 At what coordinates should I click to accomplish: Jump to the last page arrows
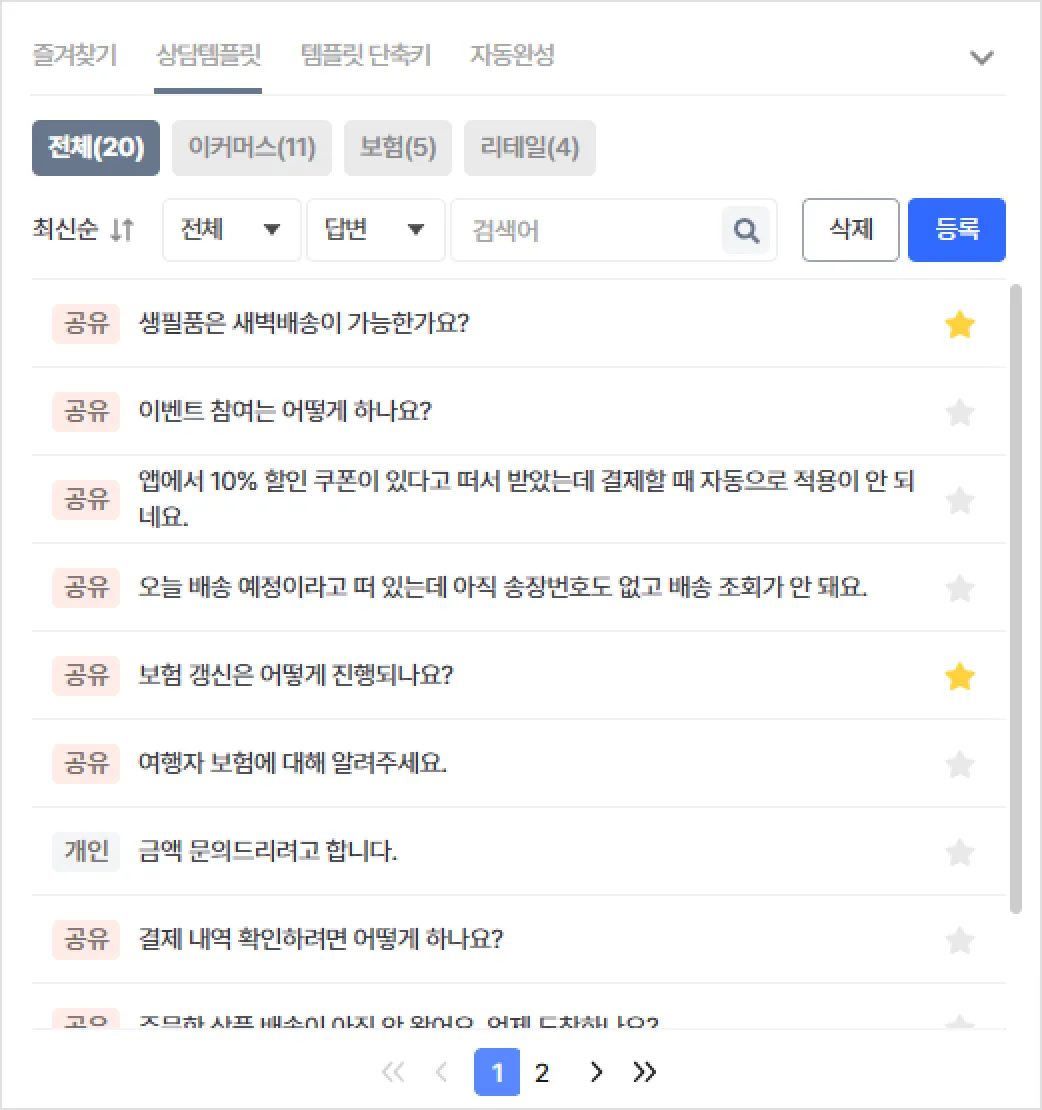645,1073
